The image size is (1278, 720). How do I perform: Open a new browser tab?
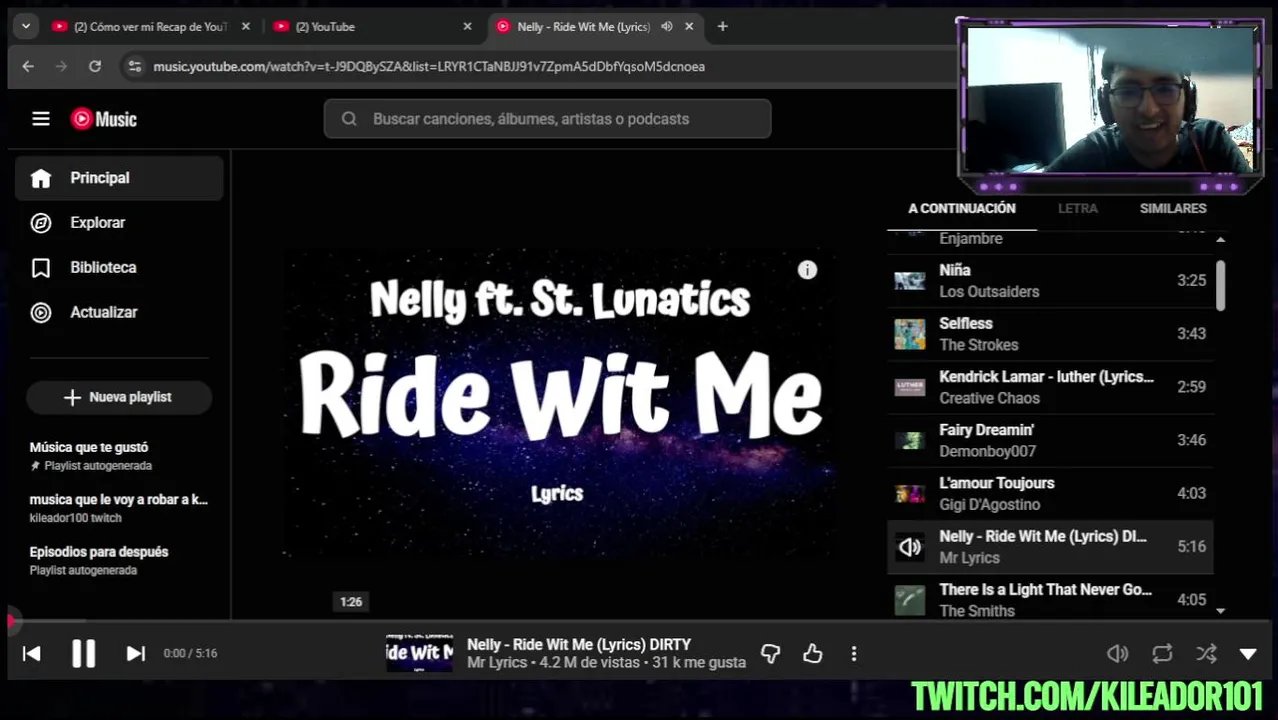(722, 27)
